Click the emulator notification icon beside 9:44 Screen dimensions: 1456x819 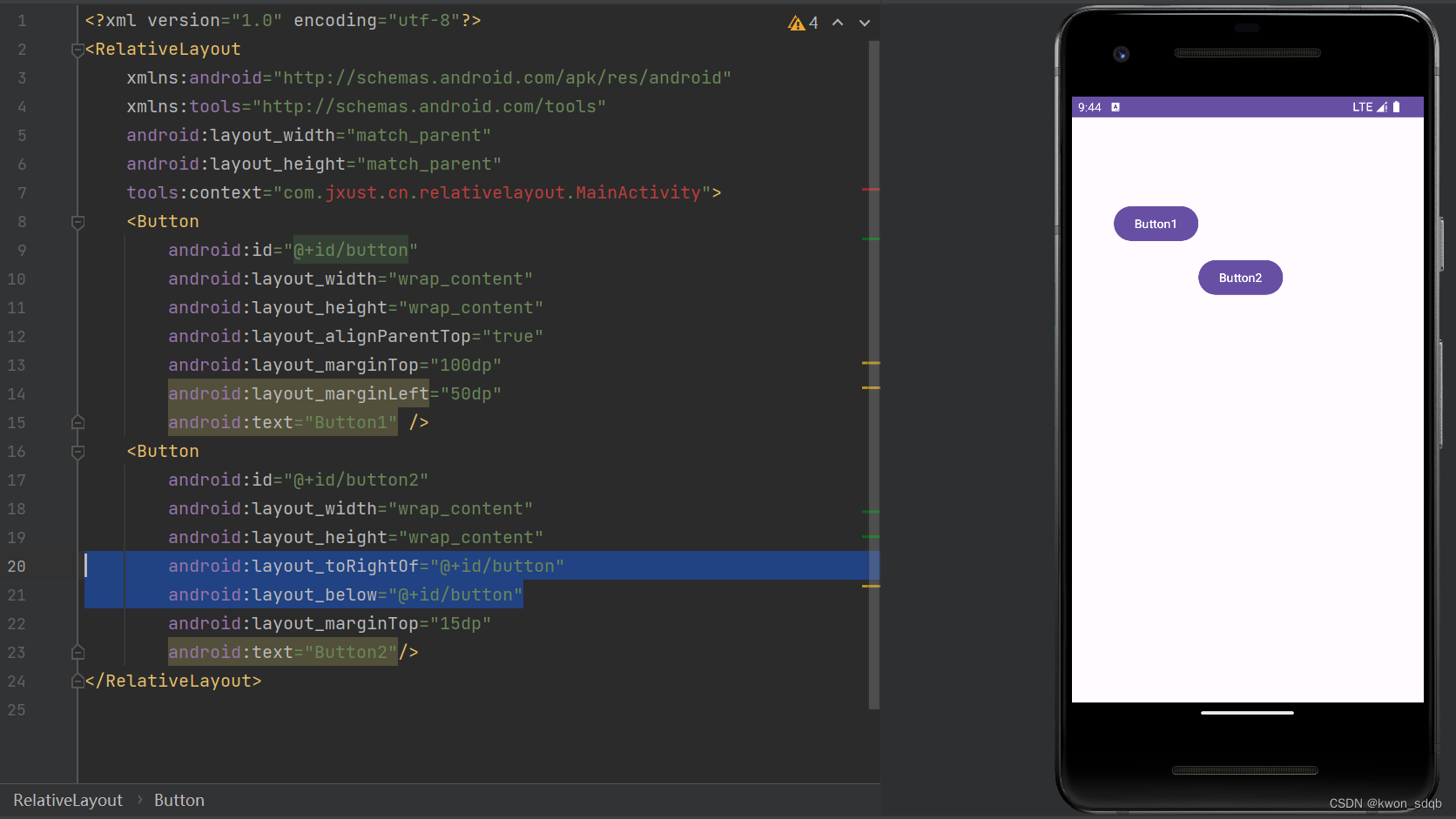1116,107
